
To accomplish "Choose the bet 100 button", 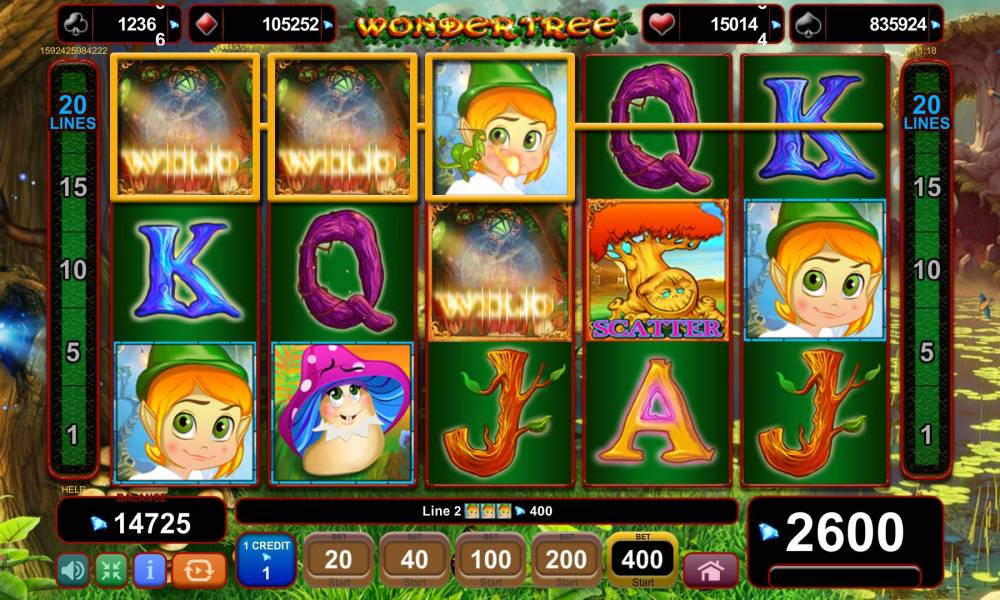I will point(490,560).
